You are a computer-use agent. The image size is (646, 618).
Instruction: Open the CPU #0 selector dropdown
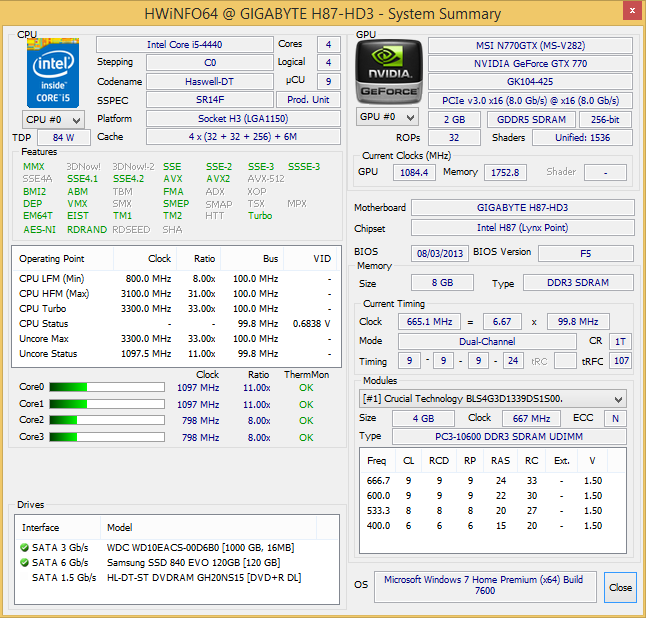point(53,120)
